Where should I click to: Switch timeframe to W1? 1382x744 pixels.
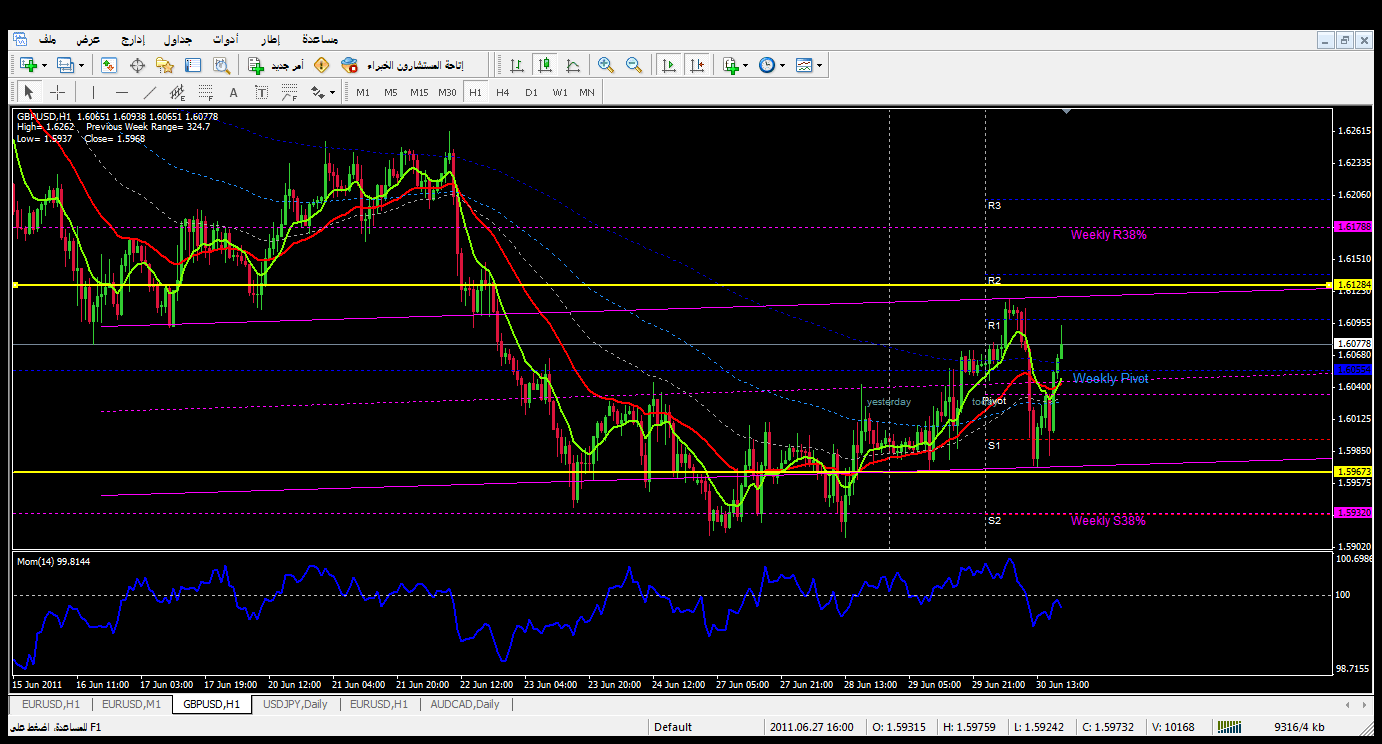559,92
